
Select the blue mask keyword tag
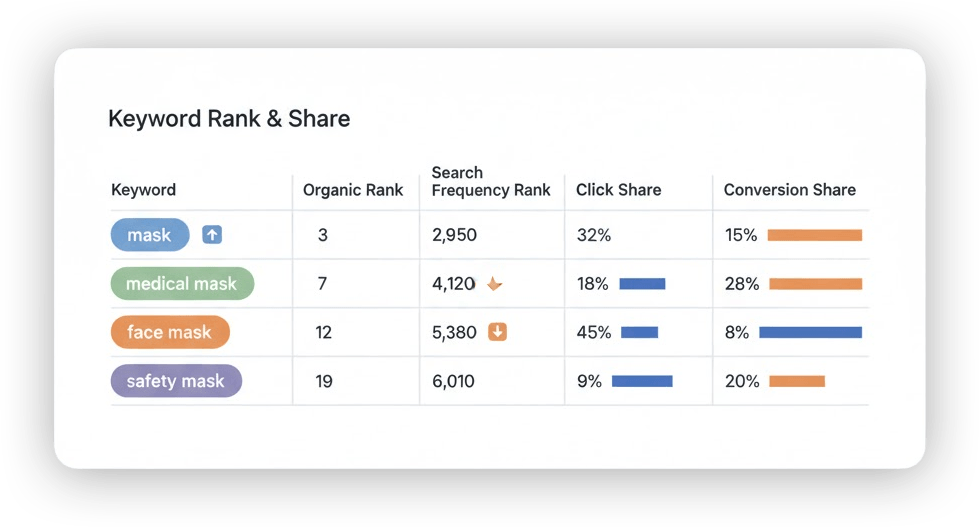(x=149, y=235)
